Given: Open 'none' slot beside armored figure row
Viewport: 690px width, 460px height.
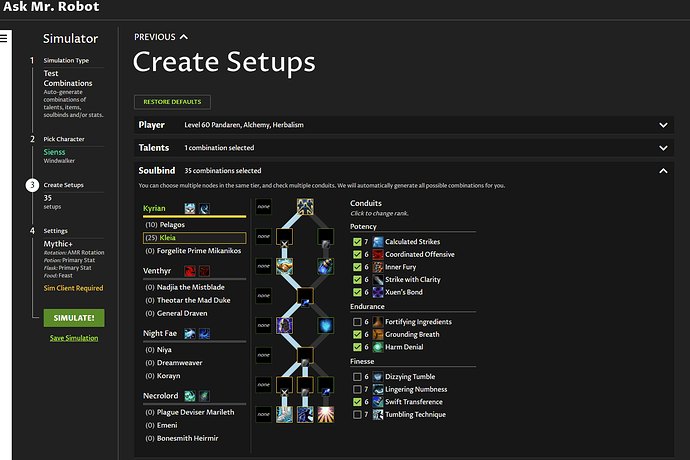Looking at the screenshot, I should (264, 325).
